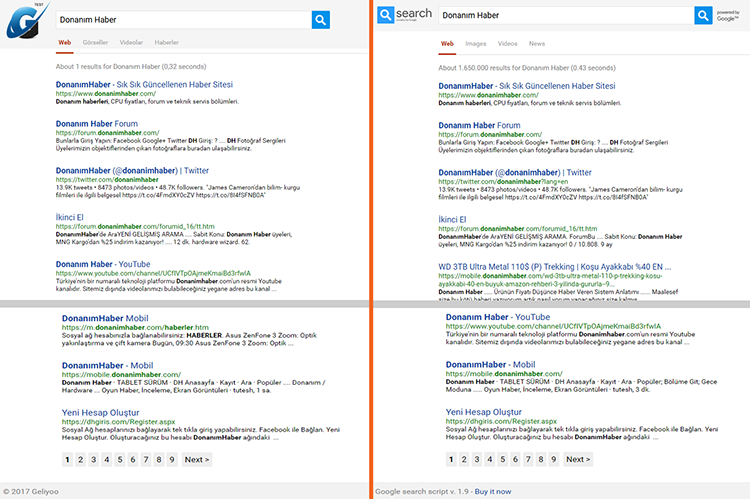Image resolution: width=750 pixels, height=499 pixels.
Task: Open the 'DonanımHaber Mobil' haberler result
Action: (x=105, y=318)
